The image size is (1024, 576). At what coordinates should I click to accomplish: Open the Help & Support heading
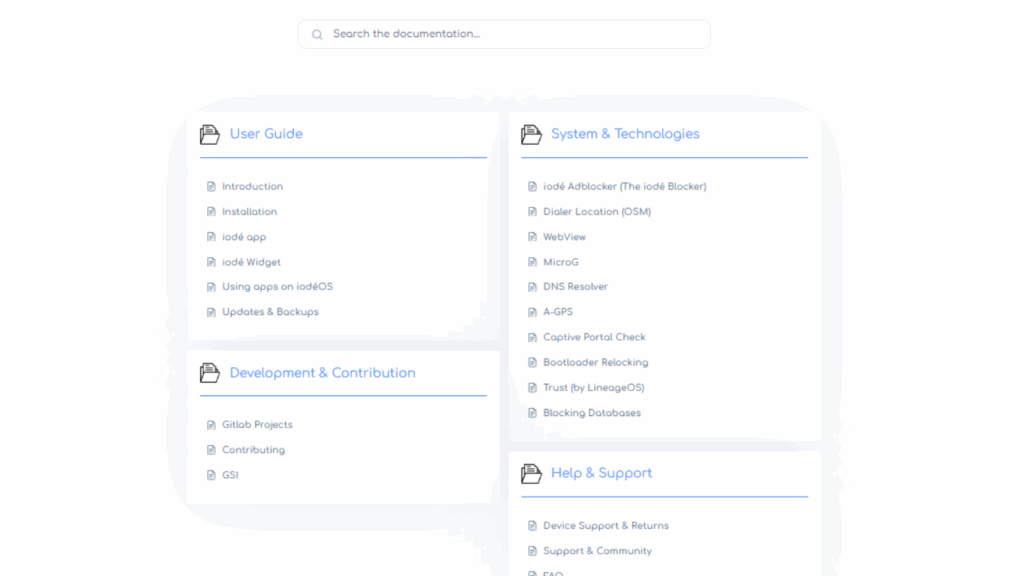coord(601,473)
